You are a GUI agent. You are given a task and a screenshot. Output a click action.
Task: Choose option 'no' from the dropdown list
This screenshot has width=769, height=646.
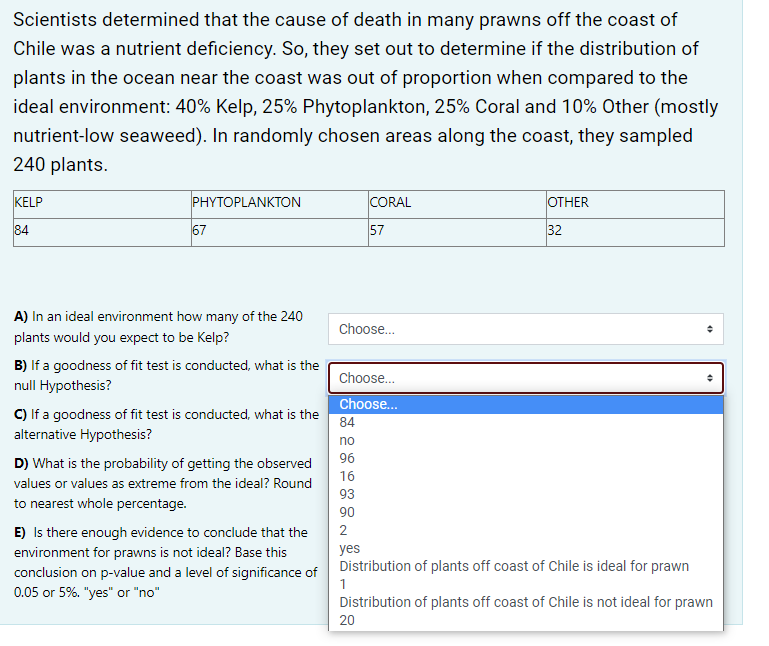point(526,440)
